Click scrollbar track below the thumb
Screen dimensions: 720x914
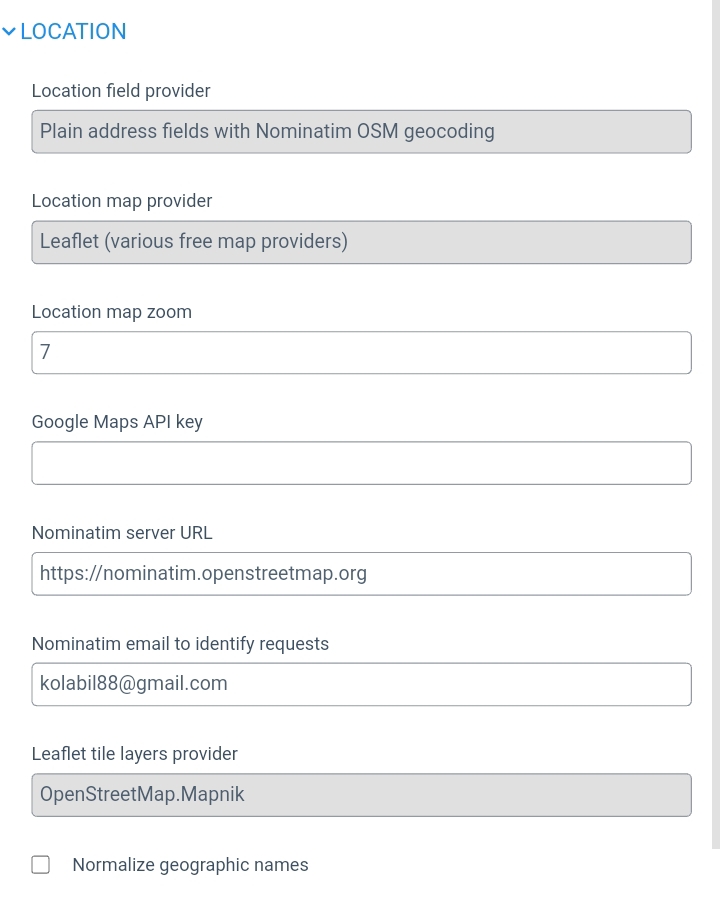coord(715,880)
